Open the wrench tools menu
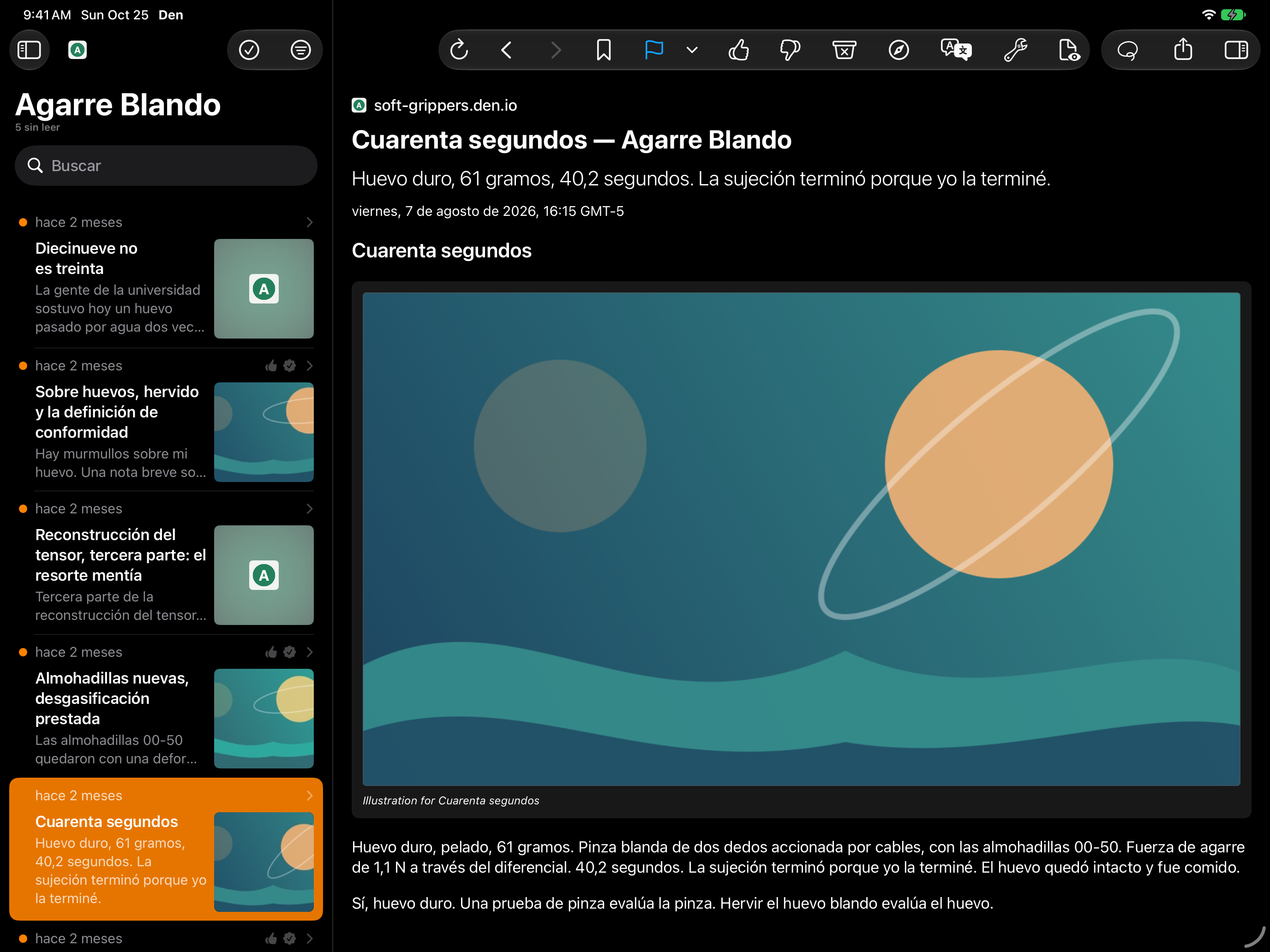 tap(1015, 50)
